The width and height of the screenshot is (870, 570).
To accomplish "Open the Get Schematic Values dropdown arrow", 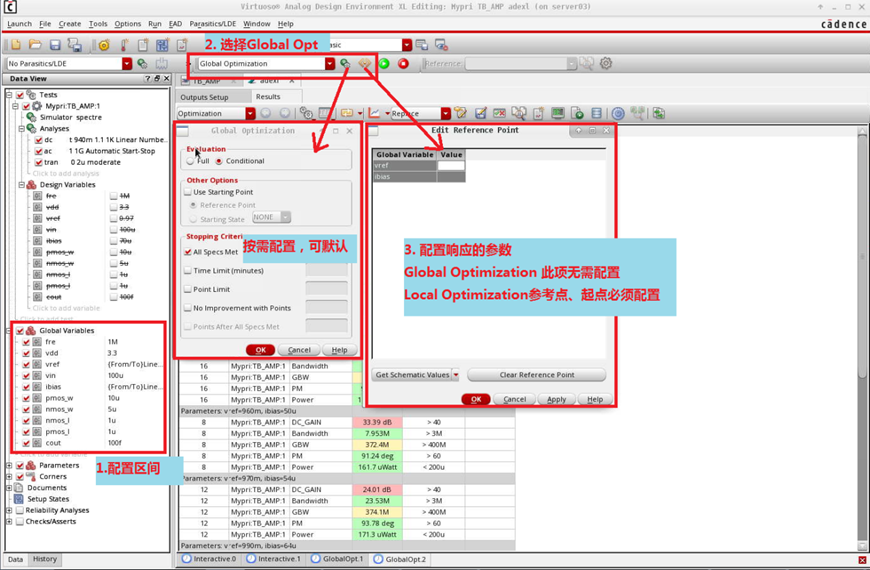I will (456, 375).
